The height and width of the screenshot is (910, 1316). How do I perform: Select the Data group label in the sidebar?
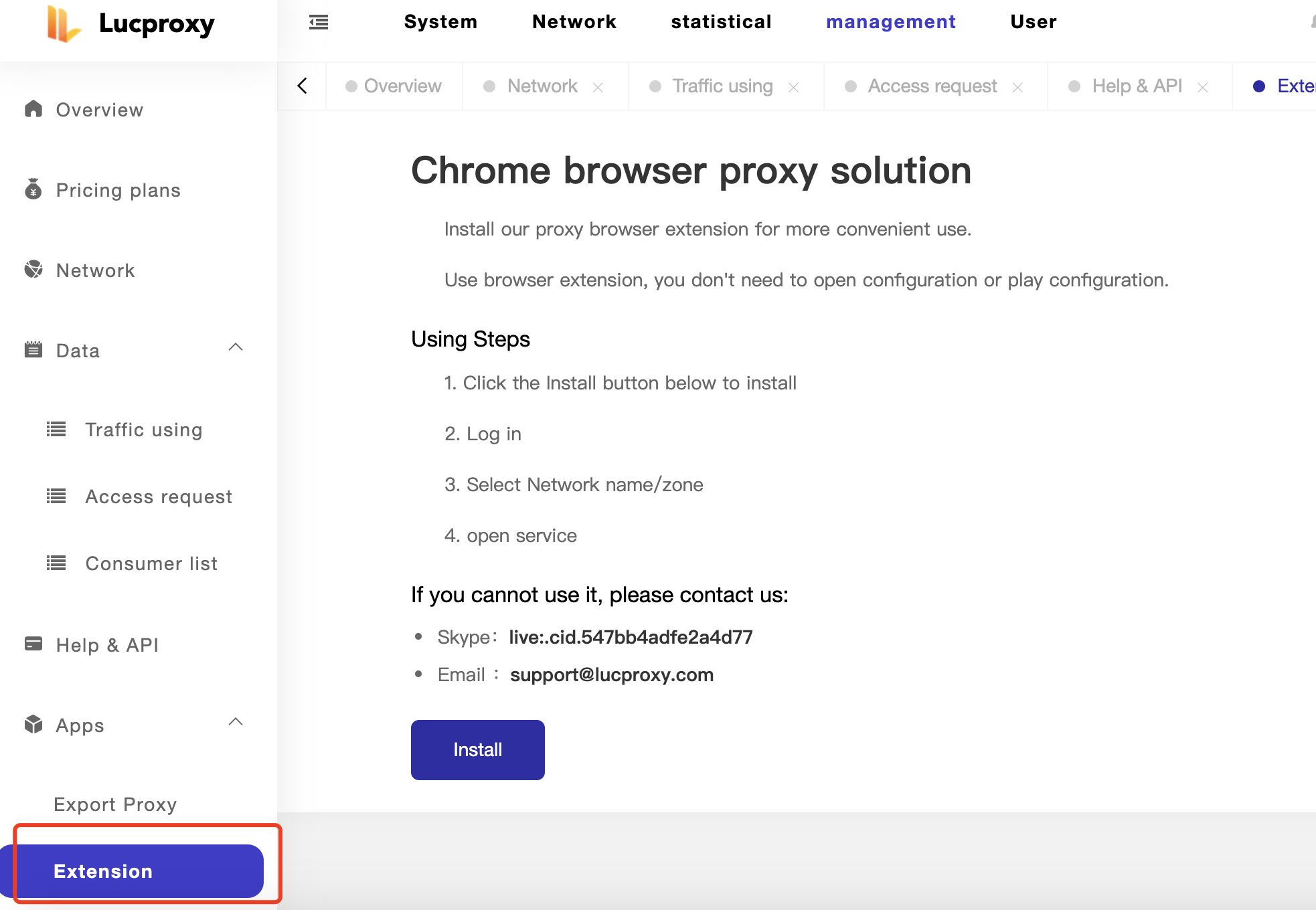click(x=78, y=351)
